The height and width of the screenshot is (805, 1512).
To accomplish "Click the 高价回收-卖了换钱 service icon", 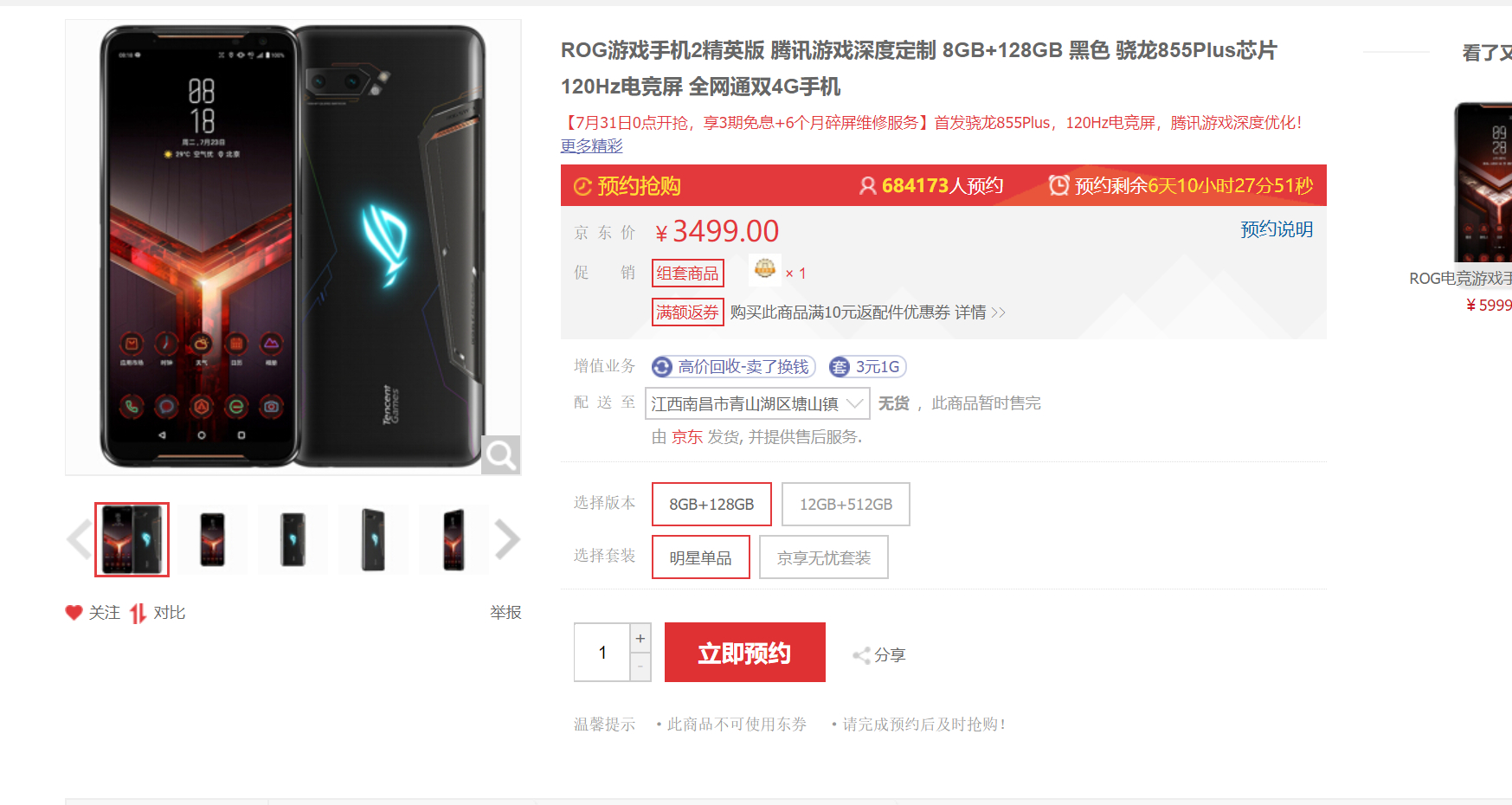I will point(662,367).
